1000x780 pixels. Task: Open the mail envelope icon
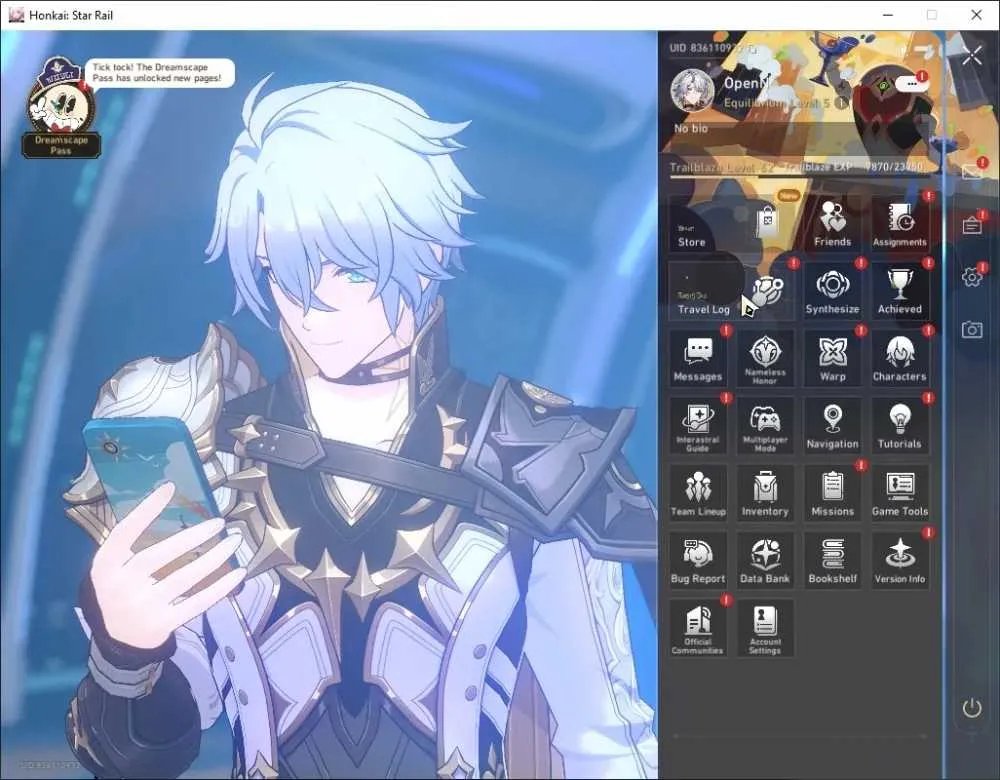(x=972, y=171)
